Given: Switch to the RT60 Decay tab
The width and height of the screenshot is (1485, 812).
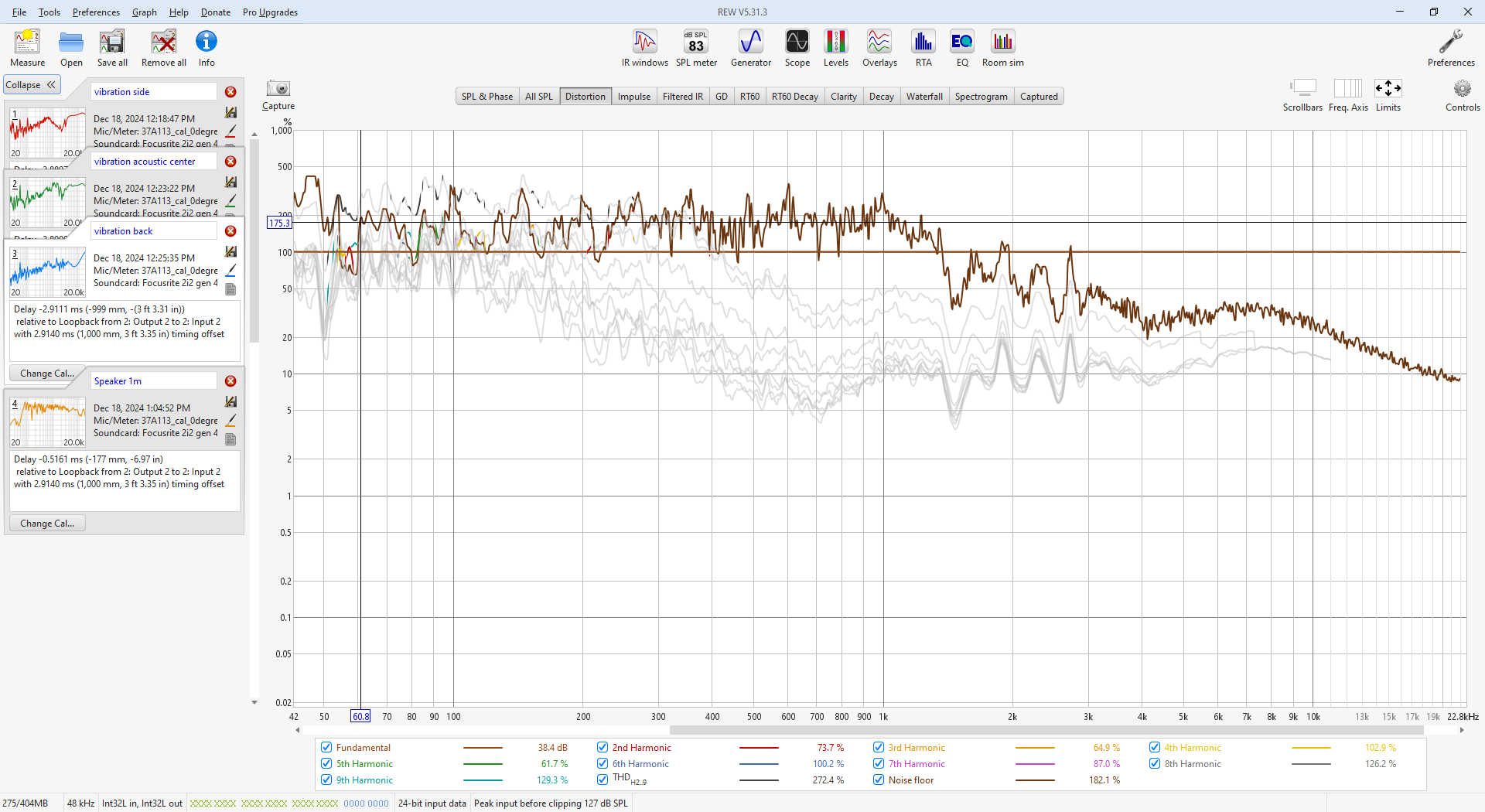Looking at the screenshot, I should 794,97.
